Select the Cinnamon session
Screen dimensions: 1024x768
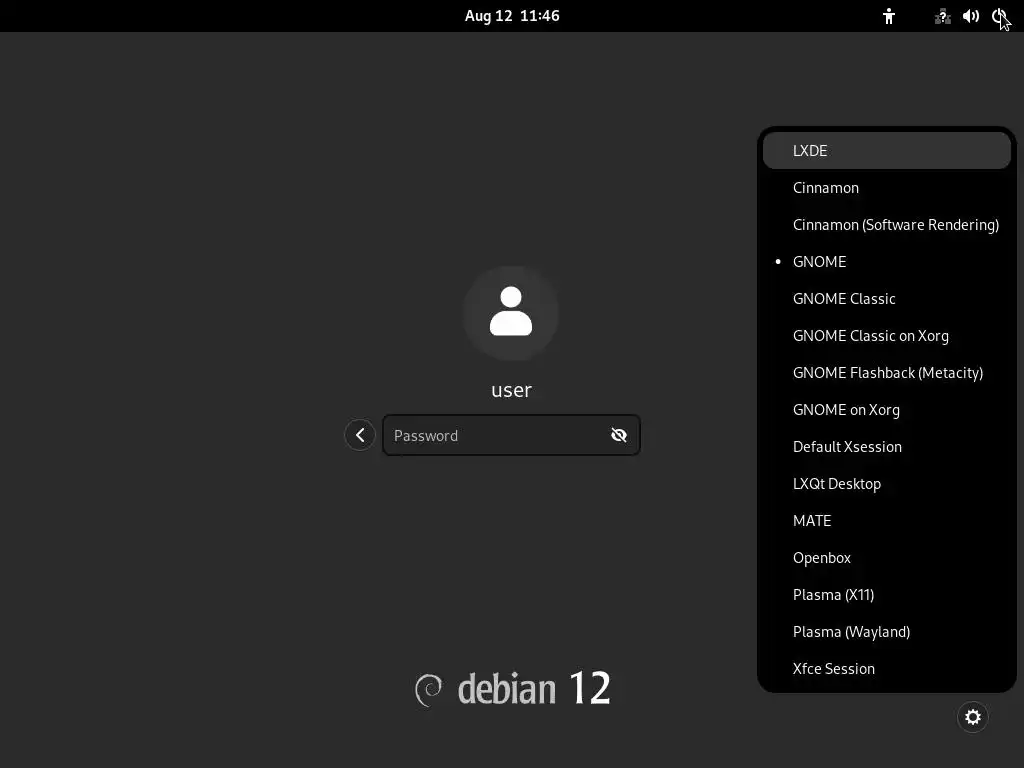(x=886, y=188)
